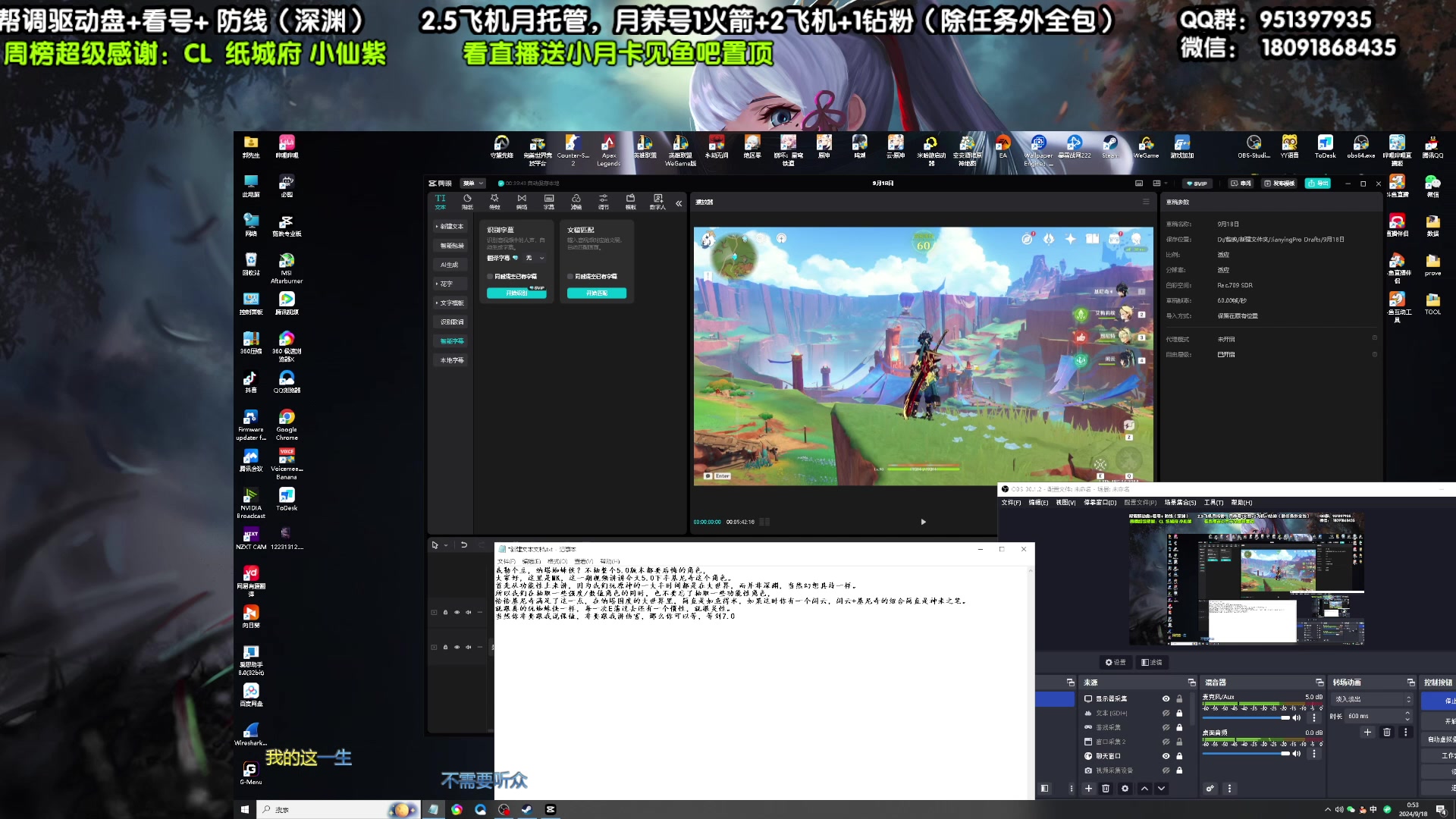Adjust 桌面音频 volume slider

pos(1246,754)
